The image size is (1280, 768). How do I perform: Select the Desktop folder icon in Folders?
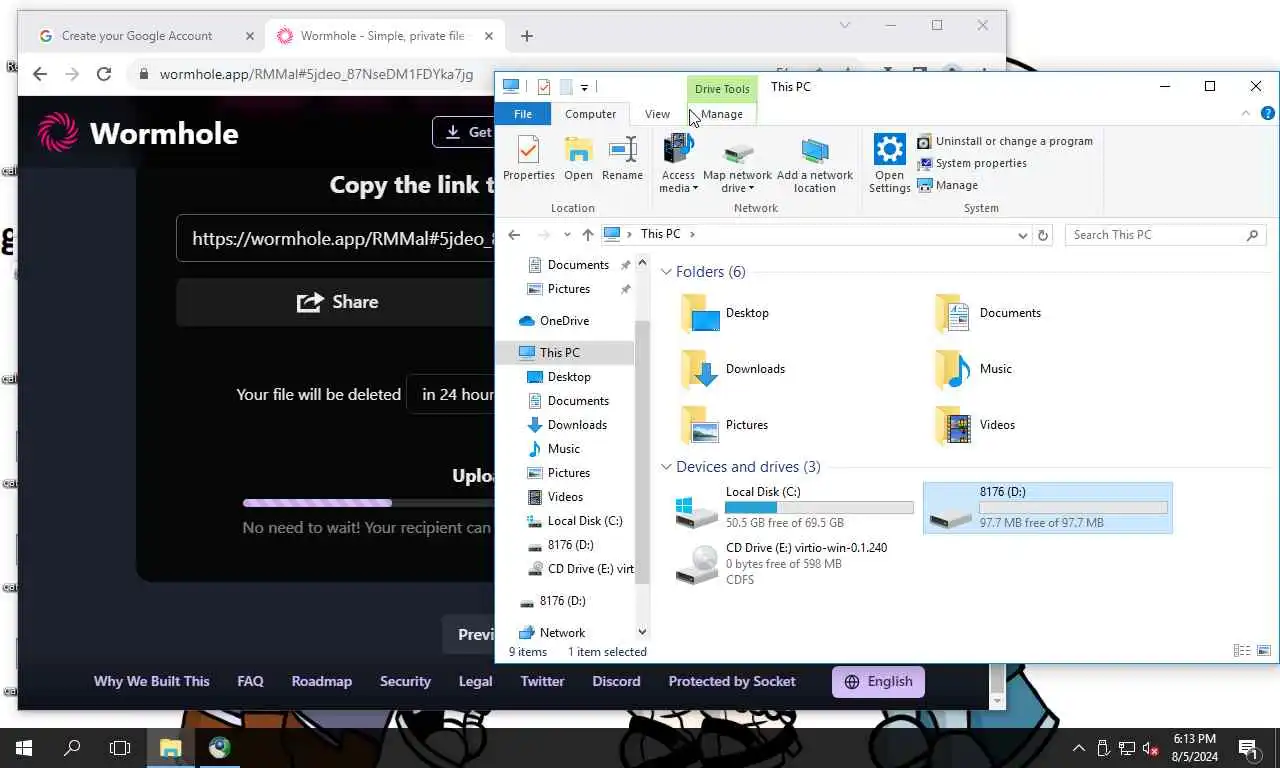coord(700,313)
